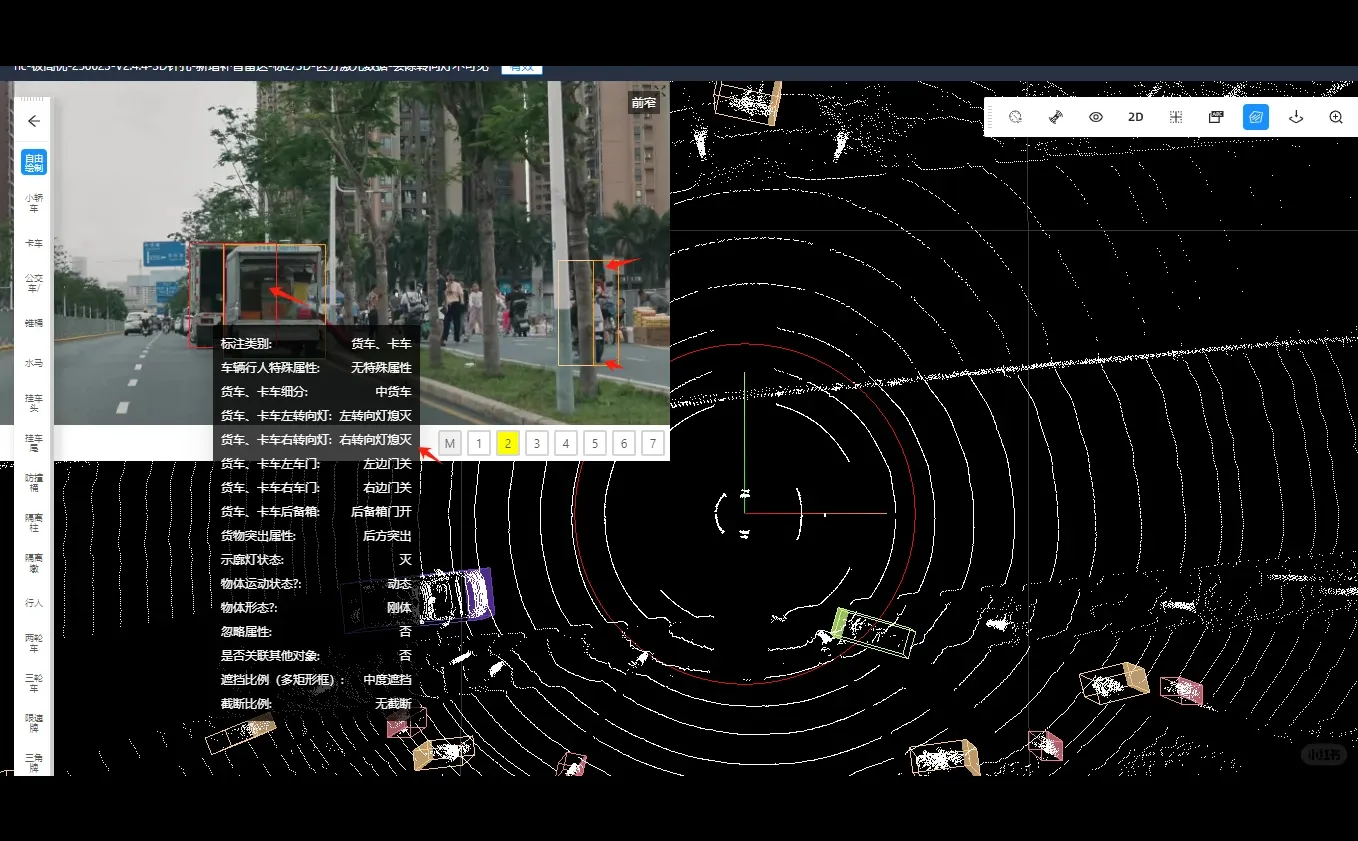Click the 是否关联其他对象 attribute row
This screenshot has height=841, width=1358.
316,656
